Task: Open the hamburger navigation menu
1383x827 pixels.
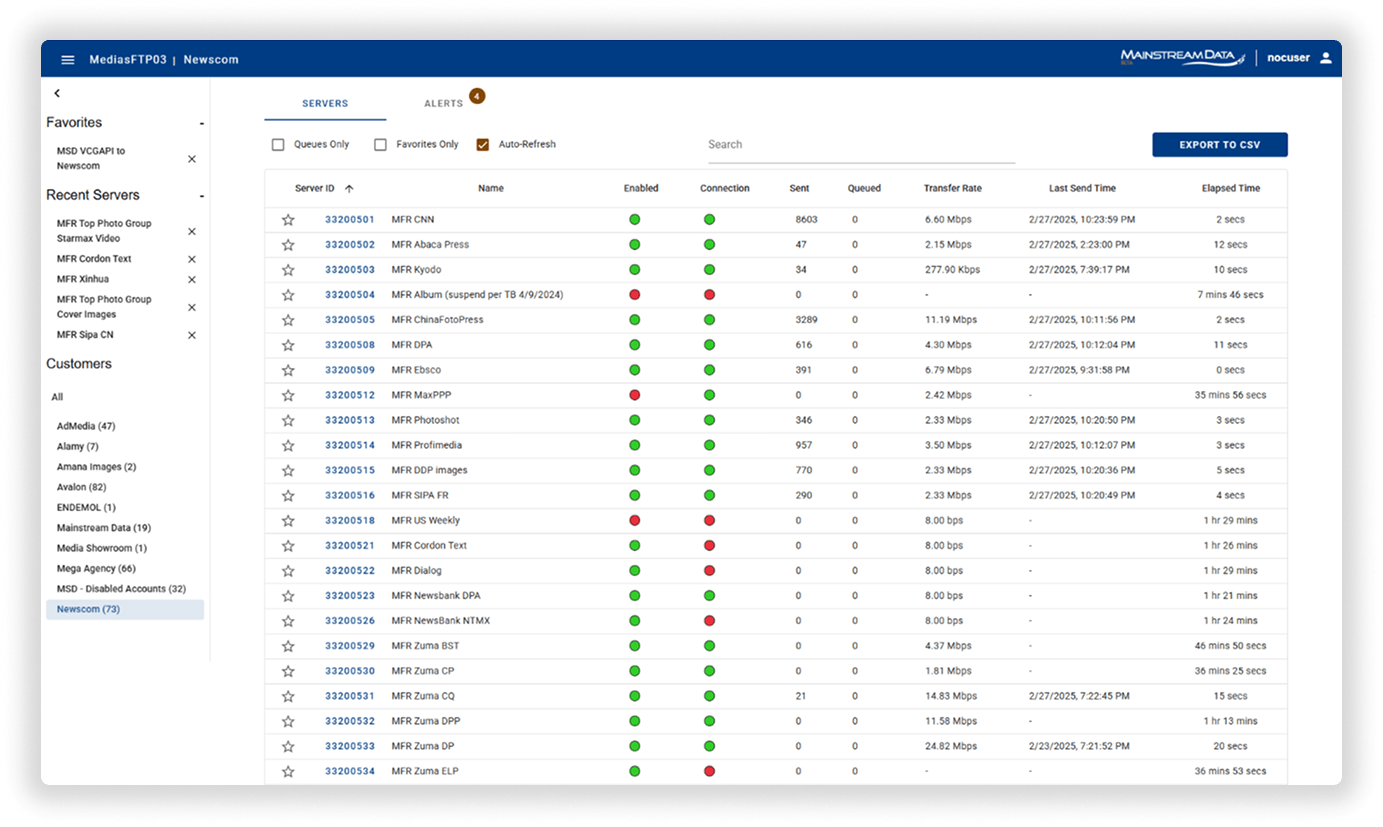Action: point(68,59)
